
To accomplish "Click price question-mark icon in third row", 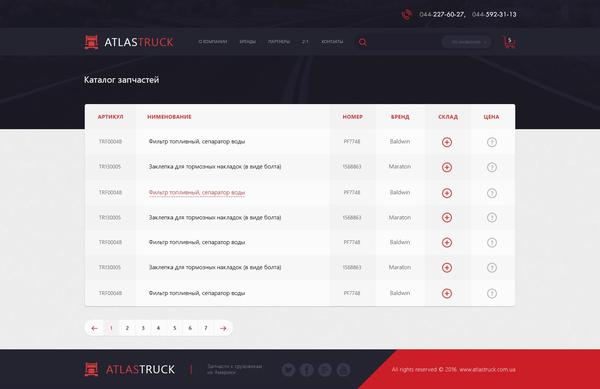I will click(x=492, y=193).
